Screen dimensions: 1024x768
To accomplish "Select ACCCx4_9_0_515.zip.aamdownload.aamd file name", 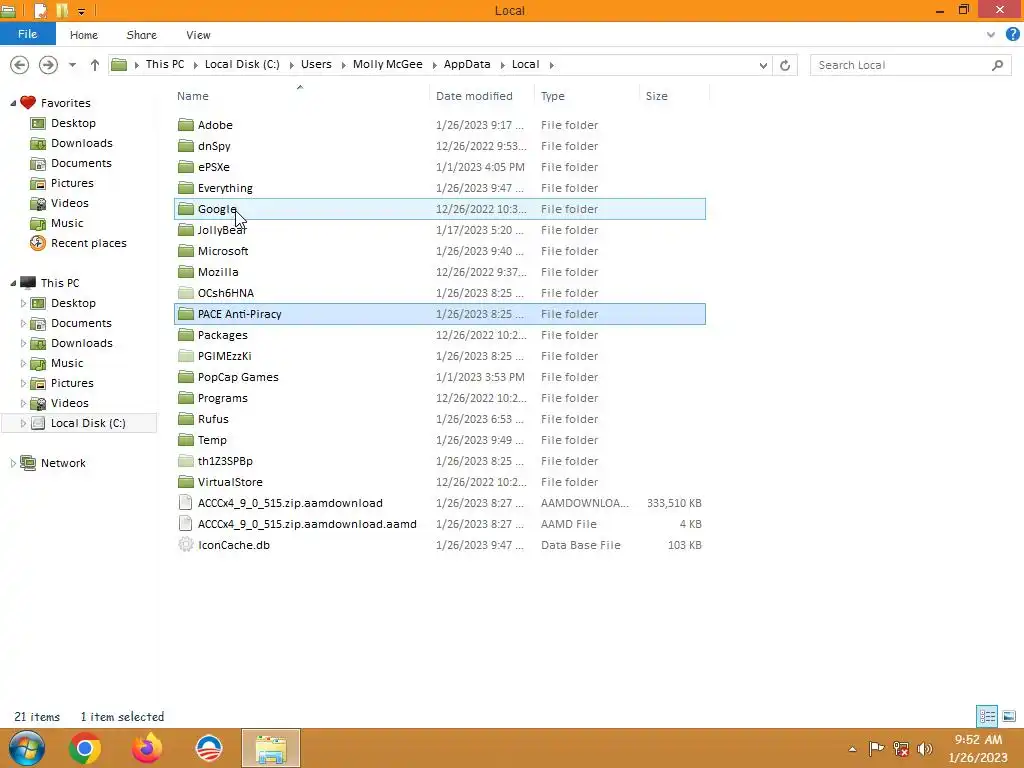I will [307, 524].
